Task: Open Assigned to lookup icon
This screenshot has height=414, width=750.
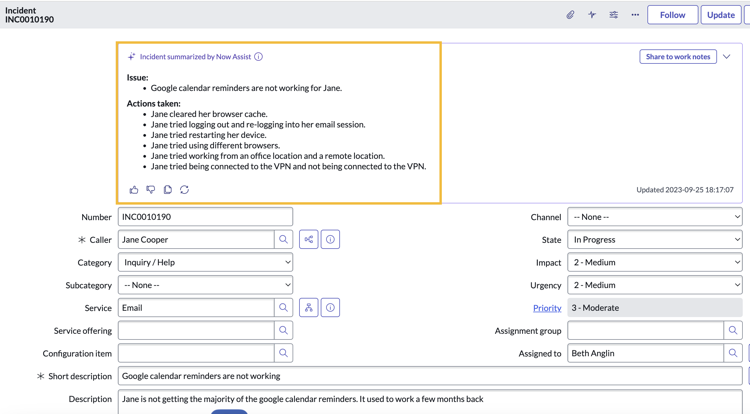Action: tap(733, 353)
